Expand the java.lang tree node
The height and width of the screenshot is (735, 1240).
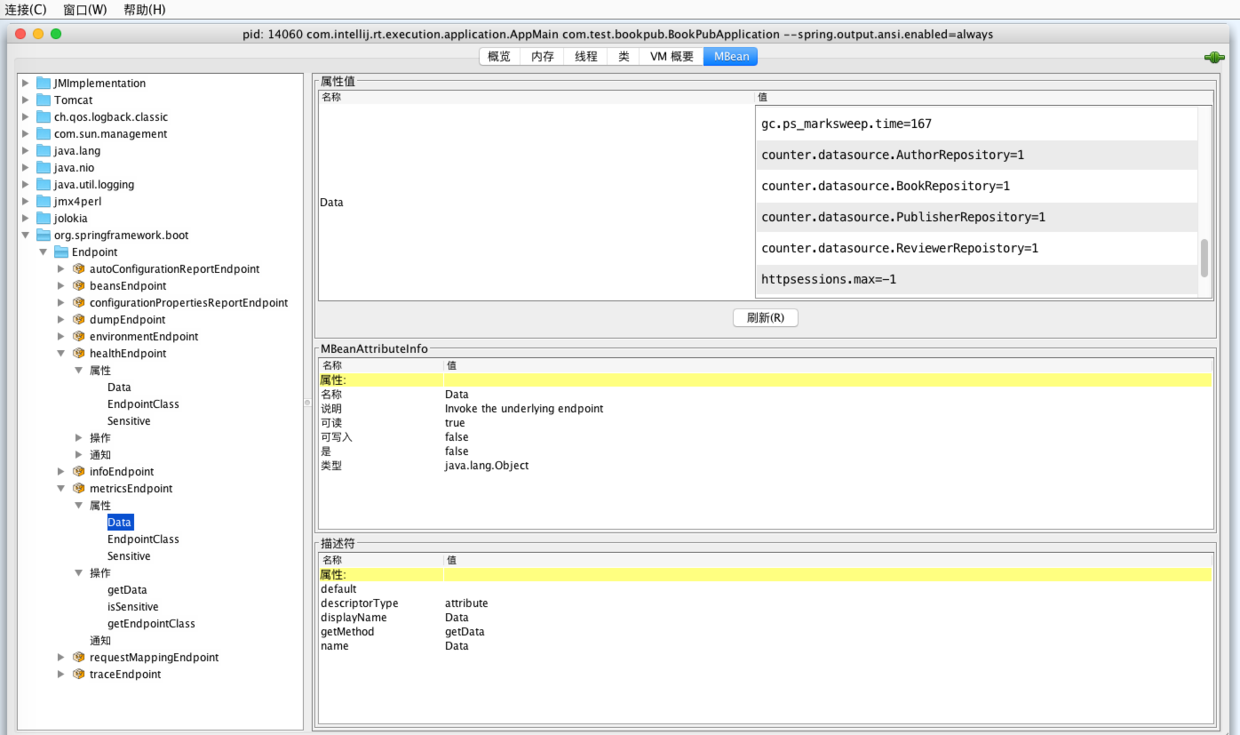coord(26,151)
